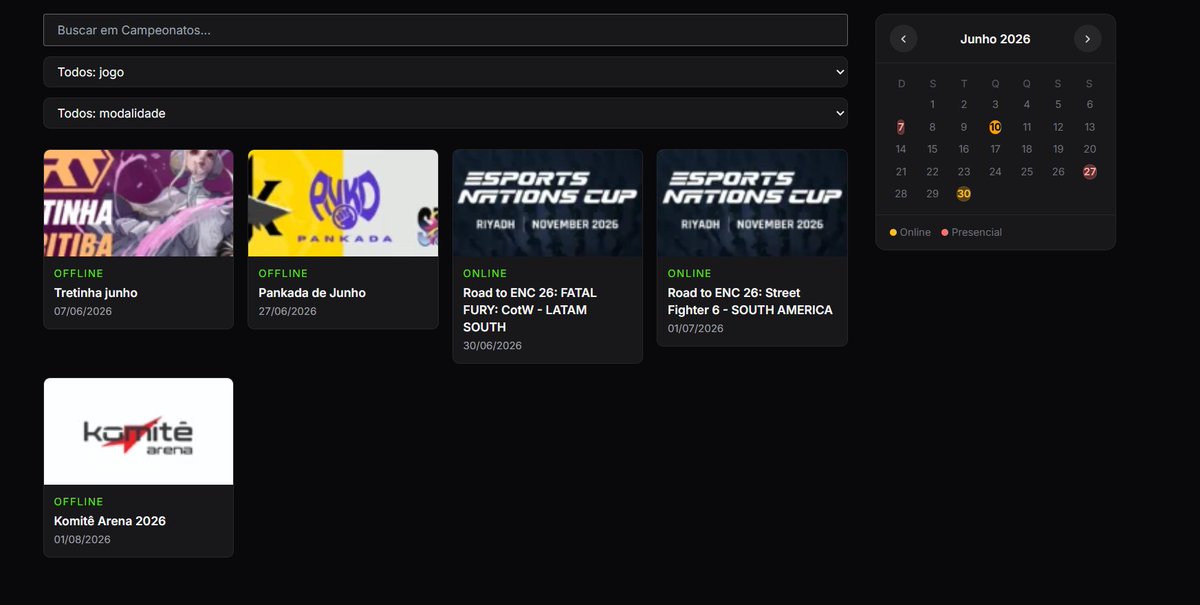The width and height of the screenshot is (1200, 605).
Task: Go to previous month in calendar
Action: click(903, 39)
